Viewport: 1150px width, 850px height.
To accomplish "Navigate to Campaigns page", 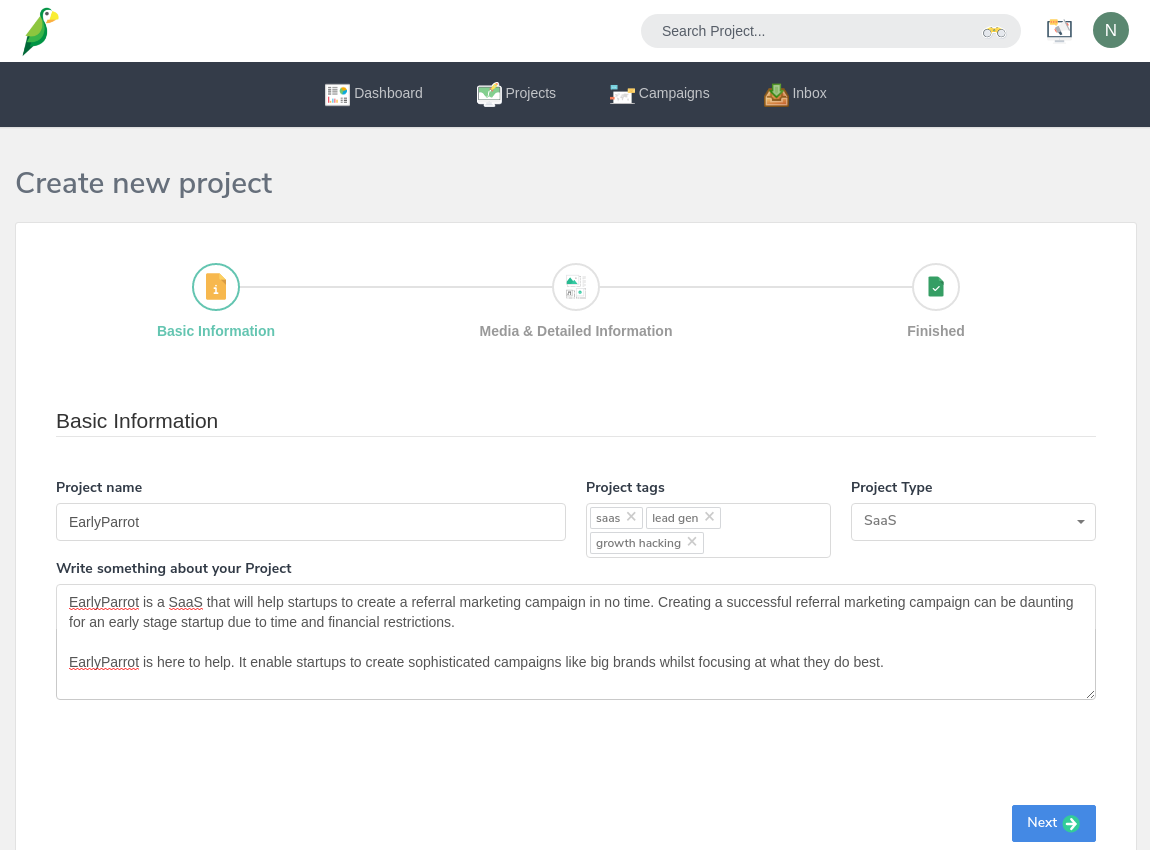I will coord(660,94).
